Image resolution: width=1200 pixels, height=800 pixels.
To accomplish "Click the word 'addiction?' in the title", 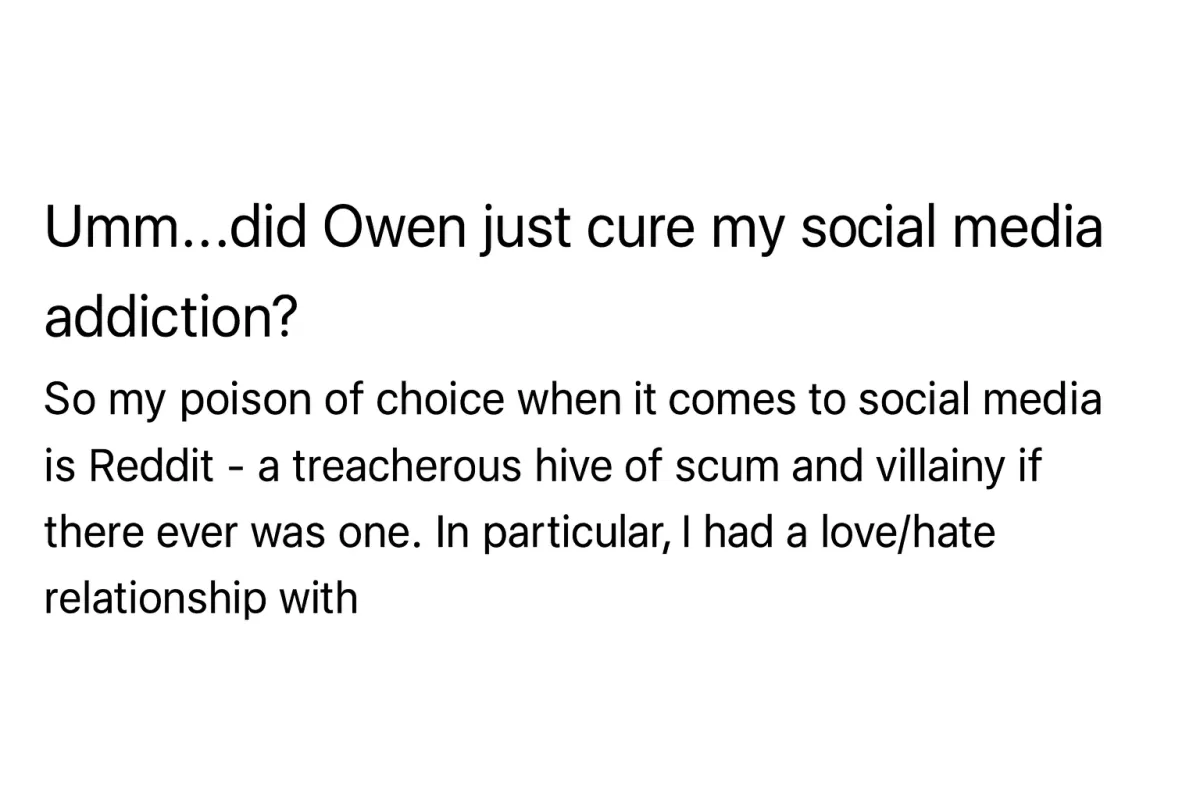I will [x=170, y=317].
